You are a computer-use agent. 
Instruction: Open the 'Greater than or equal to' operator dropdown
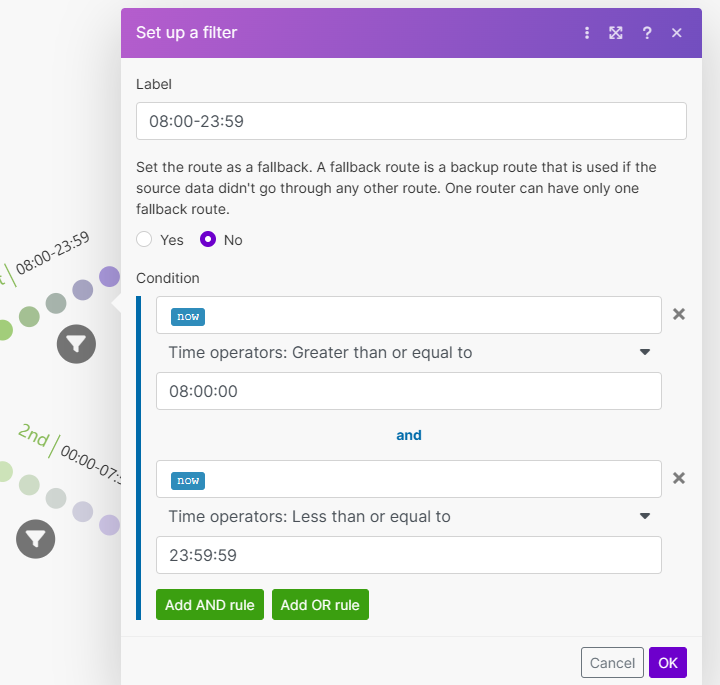[x=409, y=352]
